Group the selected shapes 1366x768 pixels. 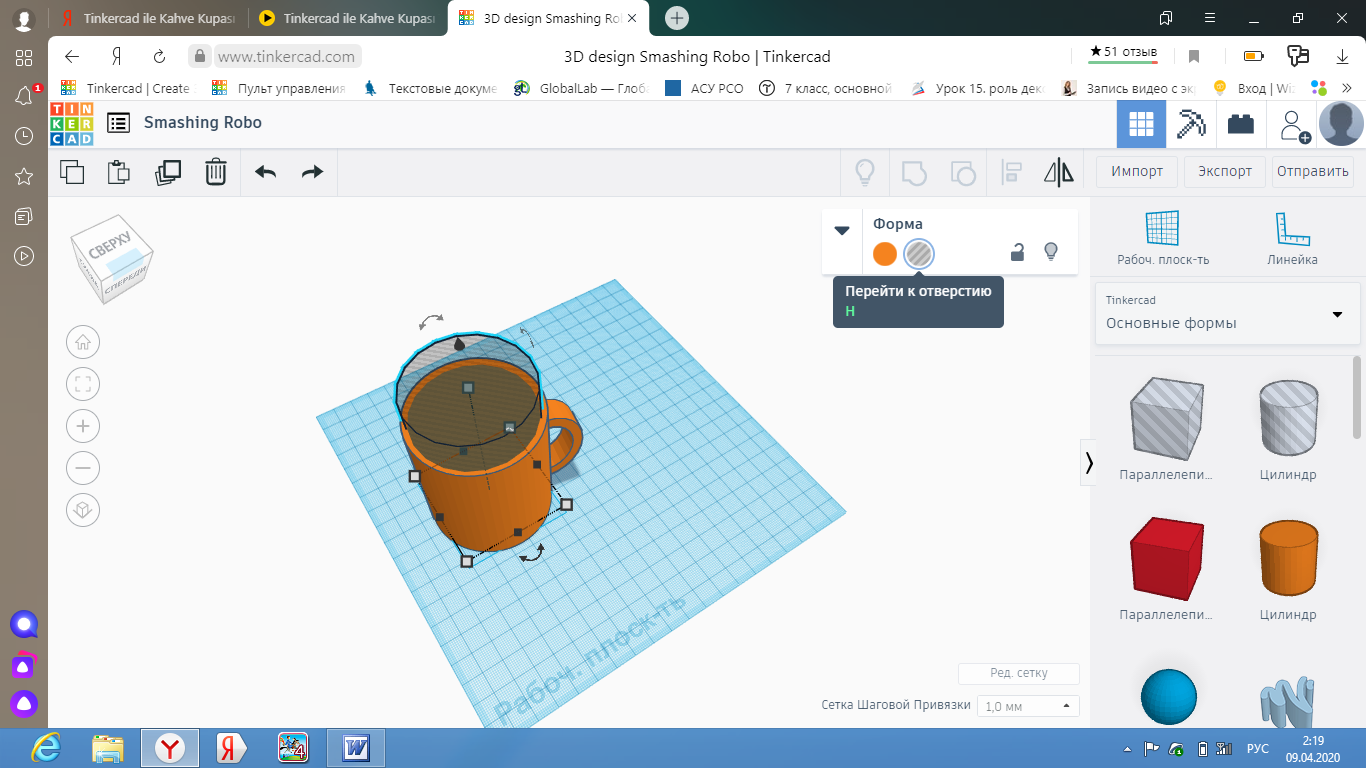pos(913,172)
